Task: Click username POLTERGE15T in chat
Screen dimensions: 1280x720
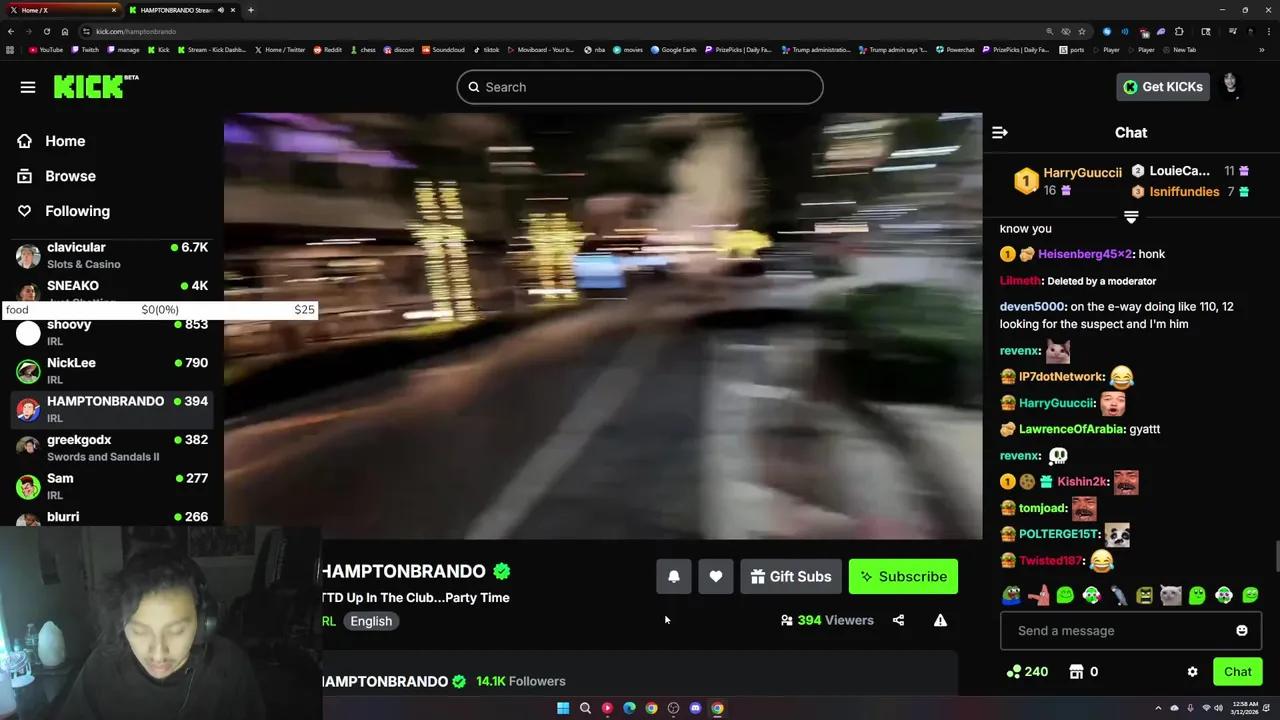Action: click(1059, 534)
